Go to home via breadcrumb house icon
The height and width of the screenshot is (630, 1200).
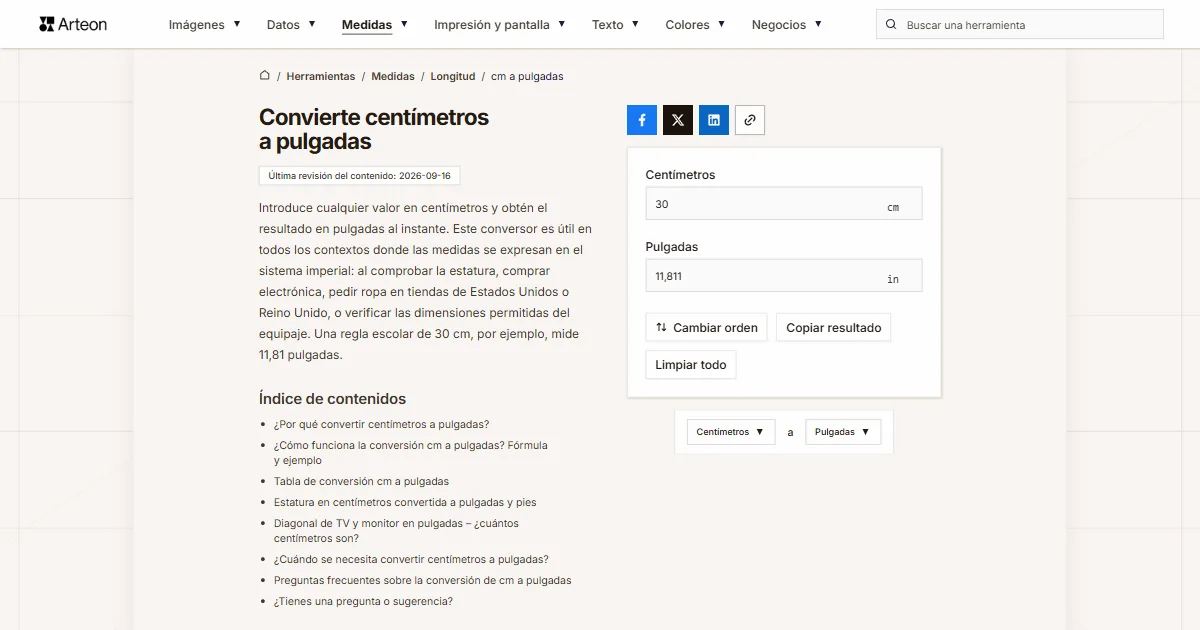click(265, 76)
